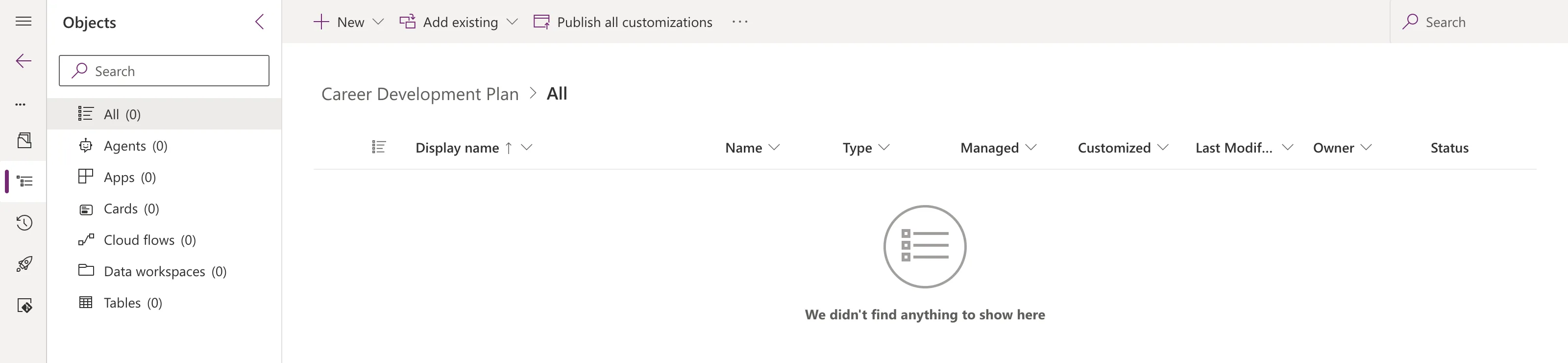Screen dimensions: 1568x363
Task: Open the Type column filter dropdown
Action: pyautogui.click(x=884, y=147)
